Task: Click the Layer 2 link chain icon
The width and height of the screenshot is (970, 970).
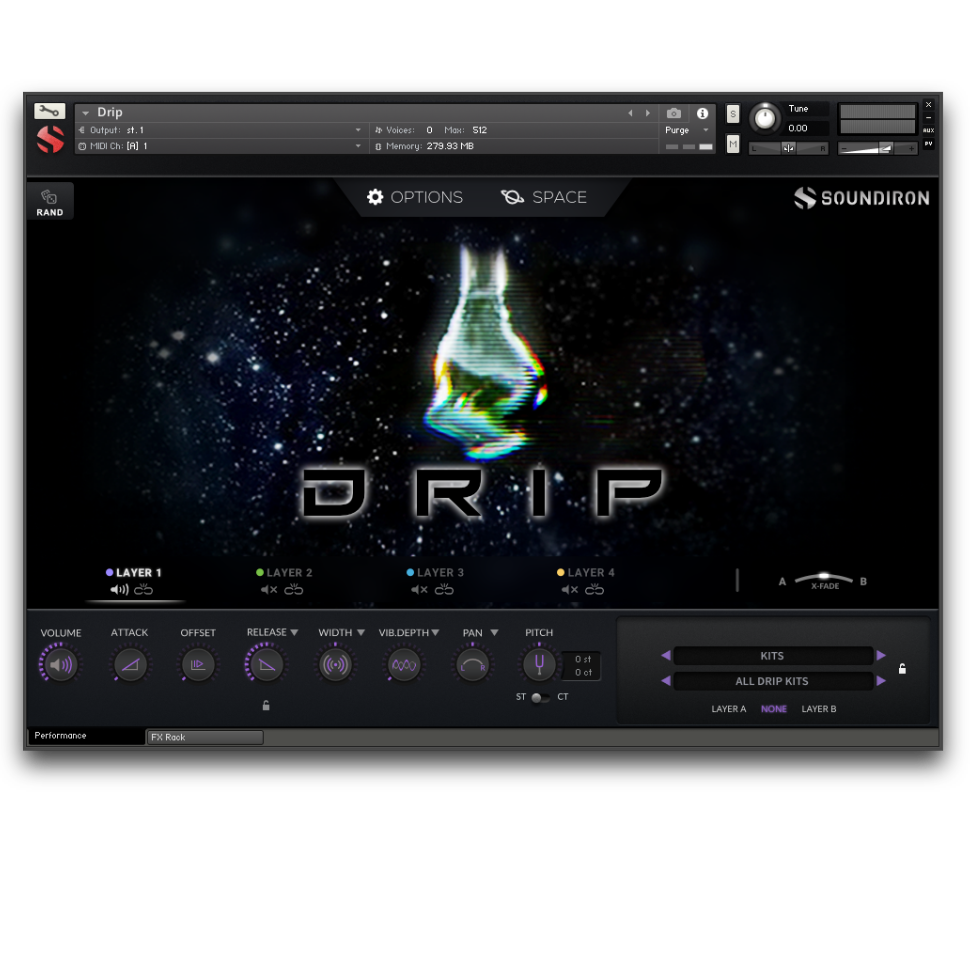Action: pos(294,590)
